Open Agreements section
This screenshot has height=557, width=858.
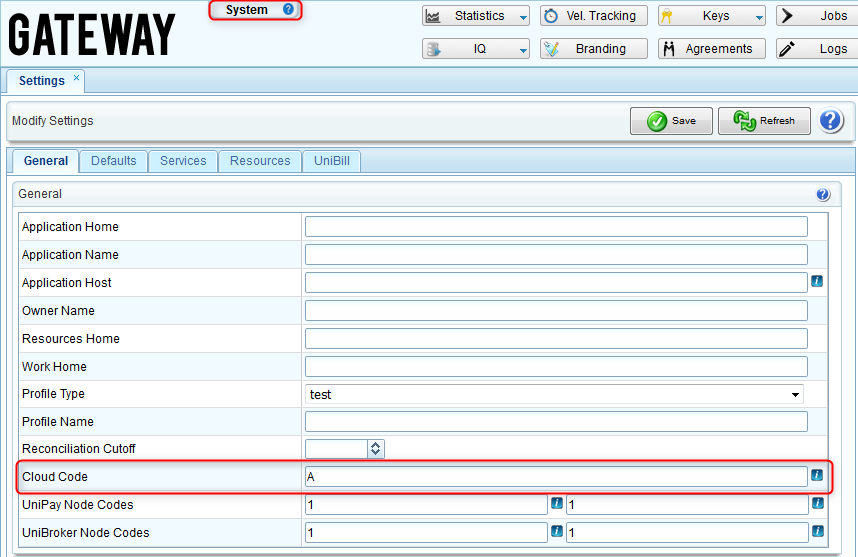(x=711, y=49)
